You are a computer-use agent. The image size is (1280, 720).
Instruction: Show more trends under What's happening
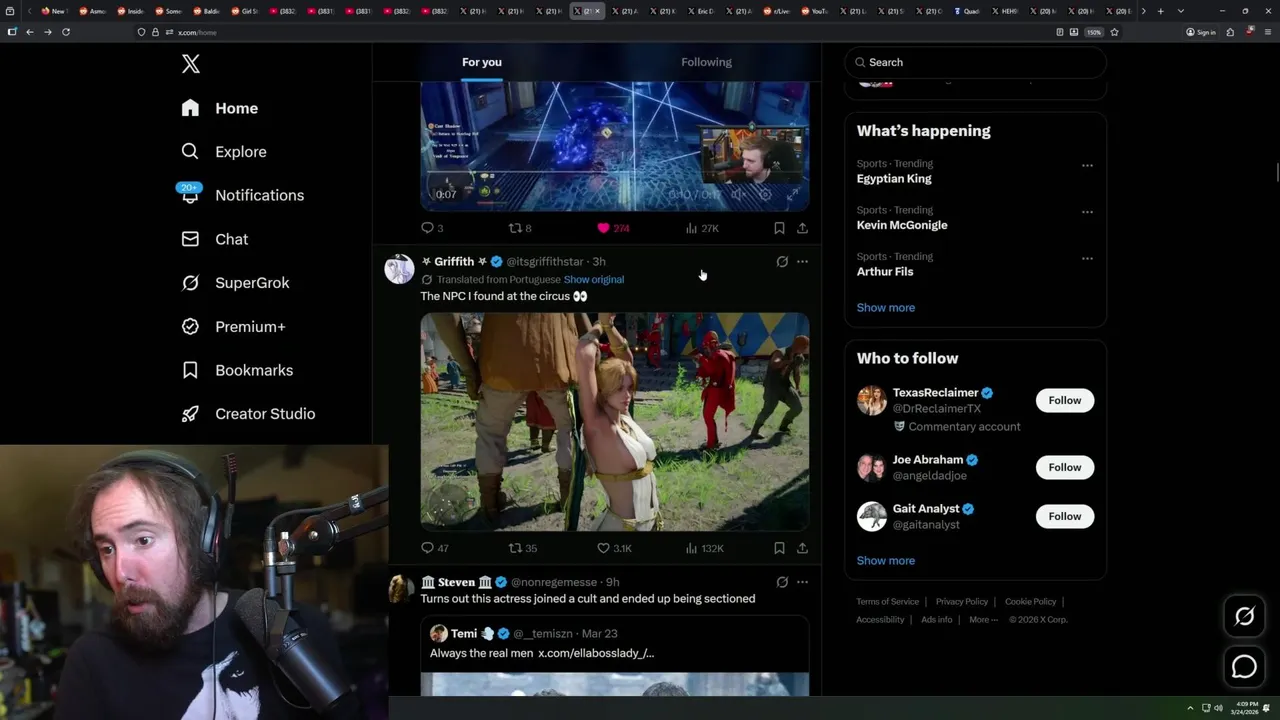pyautogui.click(x=885, y=308)
